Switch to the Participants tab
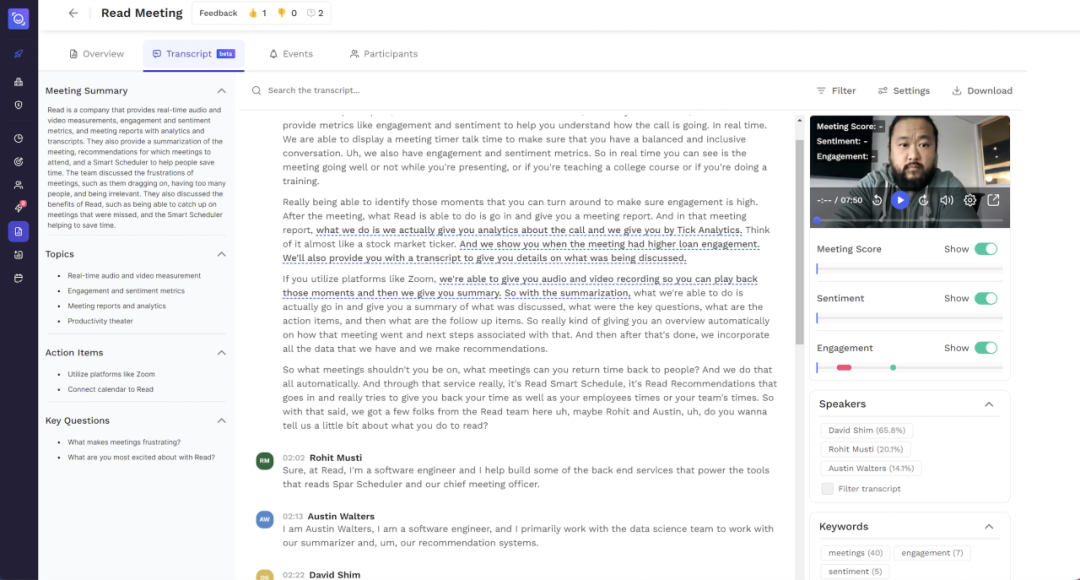This screenshot has width=1080, height=580. point(384,54)
